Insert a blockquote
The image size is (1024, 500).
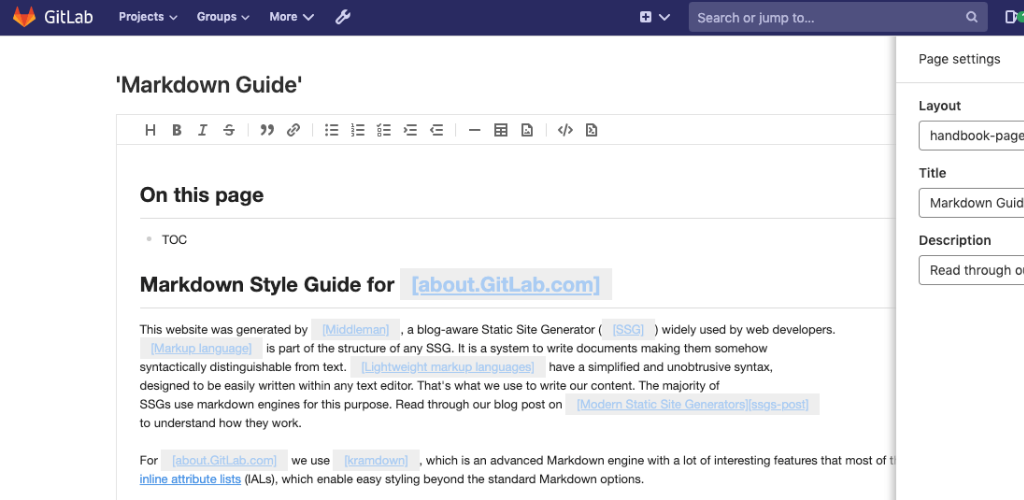tap(266, 130)
